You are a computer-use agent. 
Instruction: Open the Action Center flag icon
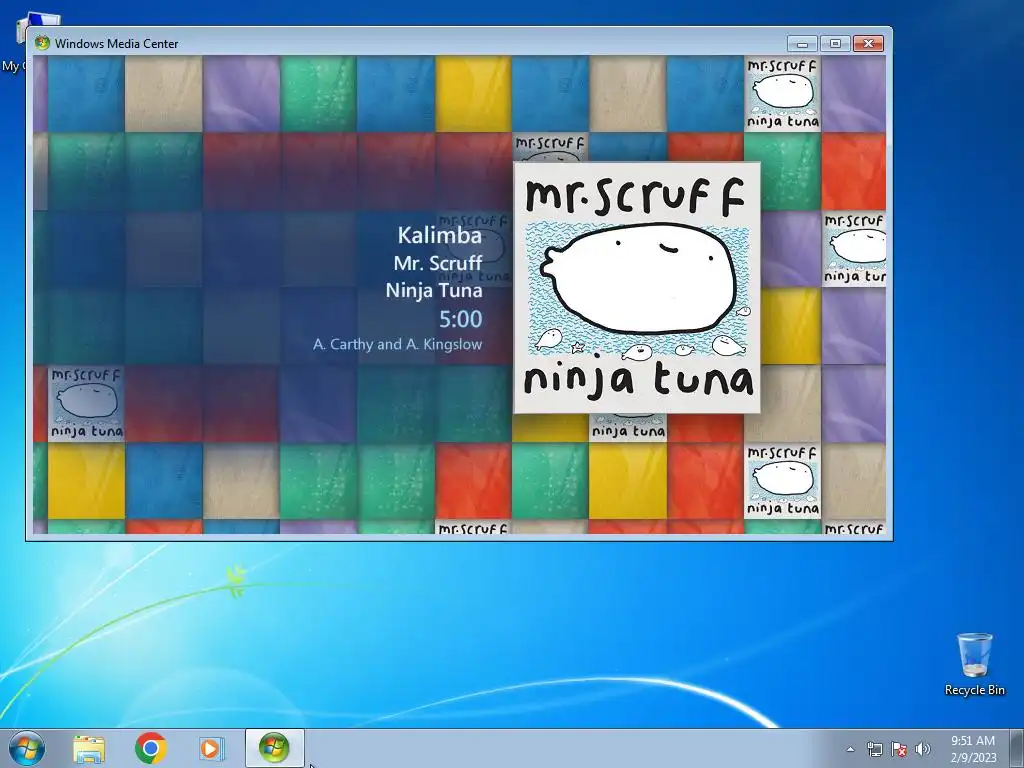pos(899,749)
